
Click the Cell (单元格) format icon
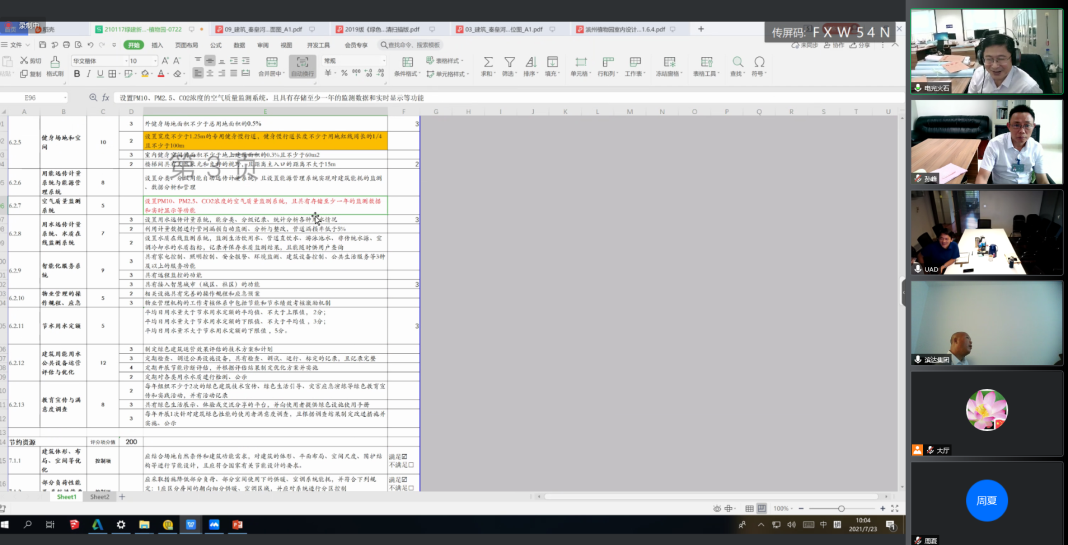[579, 62]
